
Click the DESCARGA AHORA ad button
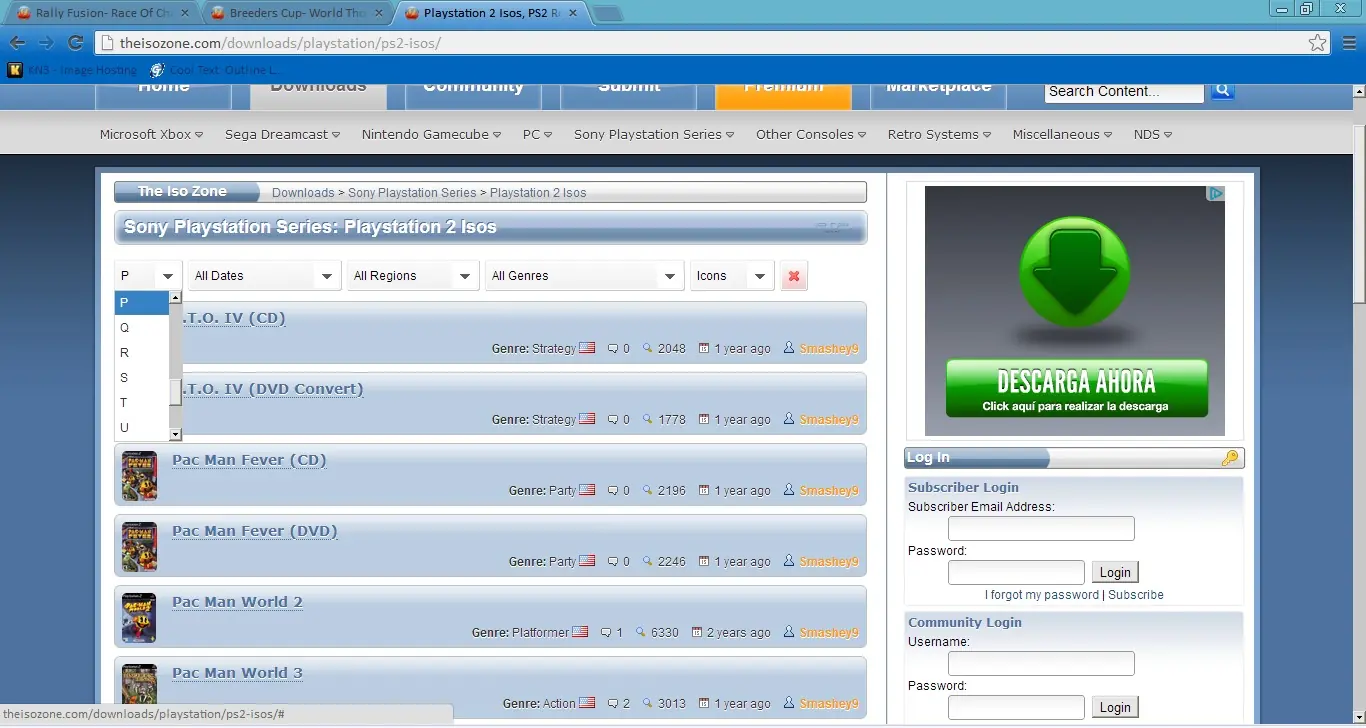click(1077, 388)
